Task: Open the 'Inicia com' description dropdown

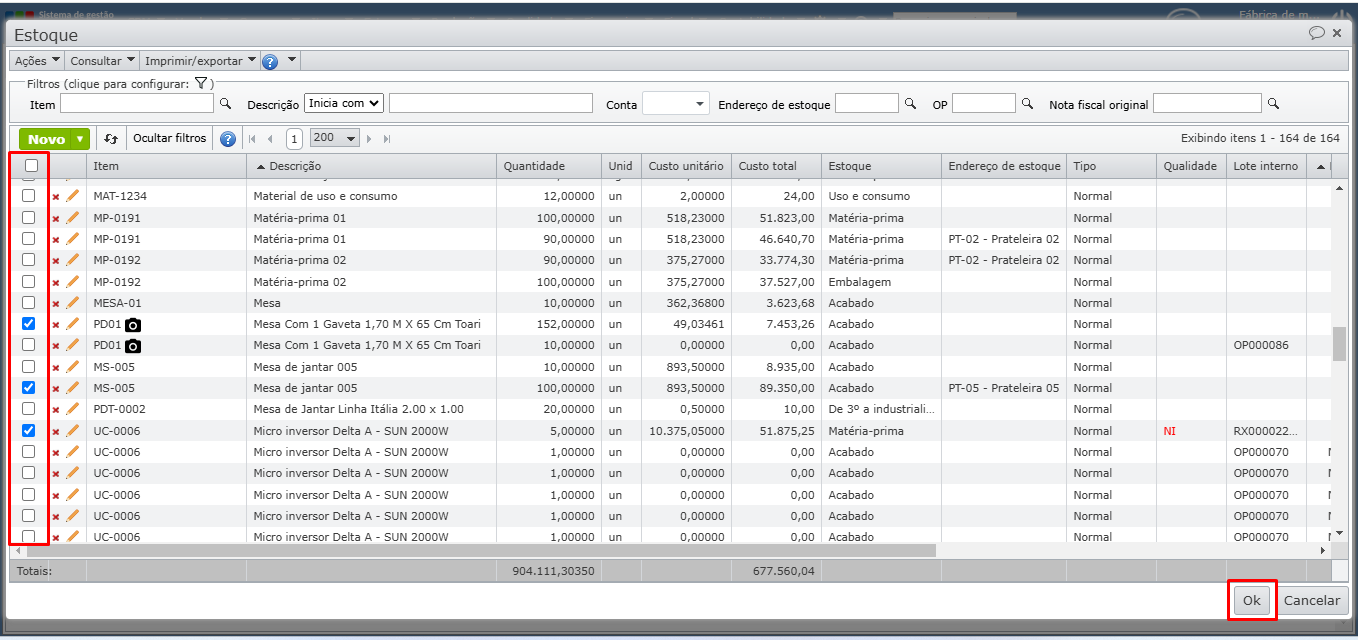Action: (344, 103)
